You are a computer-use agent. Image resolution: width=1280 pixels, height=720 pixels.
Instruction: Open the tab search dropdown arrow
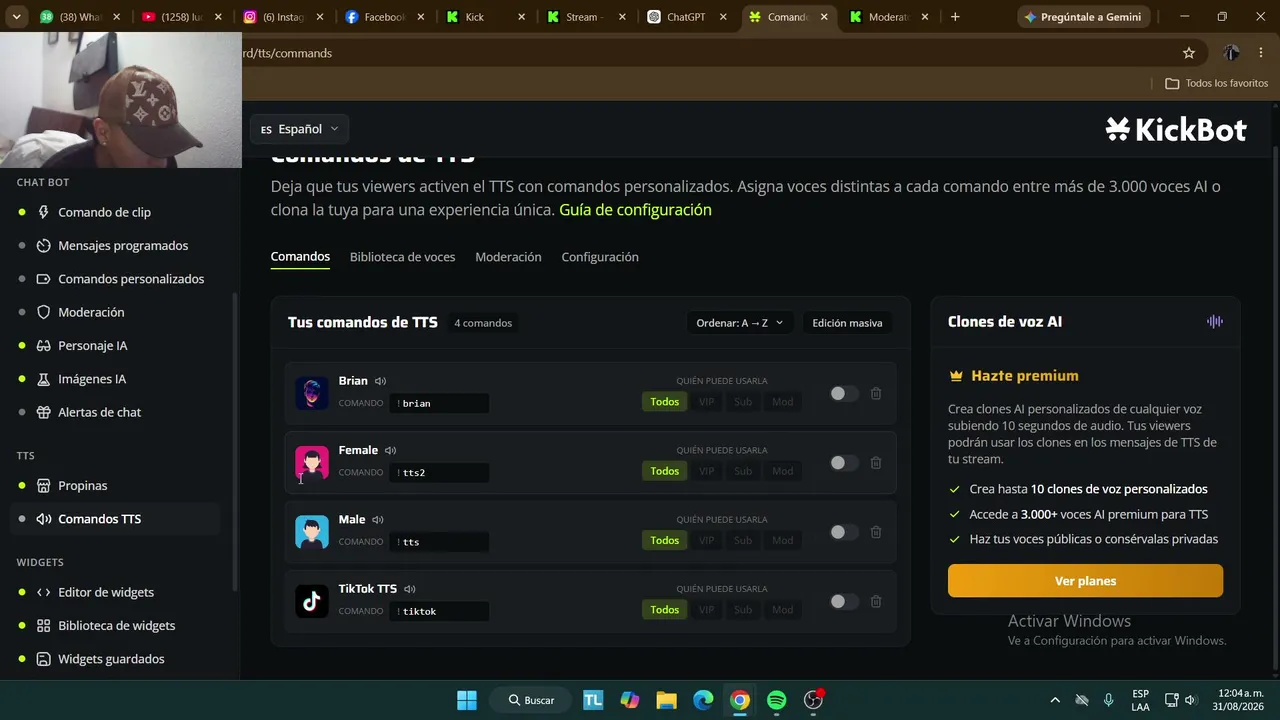tap(16, 17)
